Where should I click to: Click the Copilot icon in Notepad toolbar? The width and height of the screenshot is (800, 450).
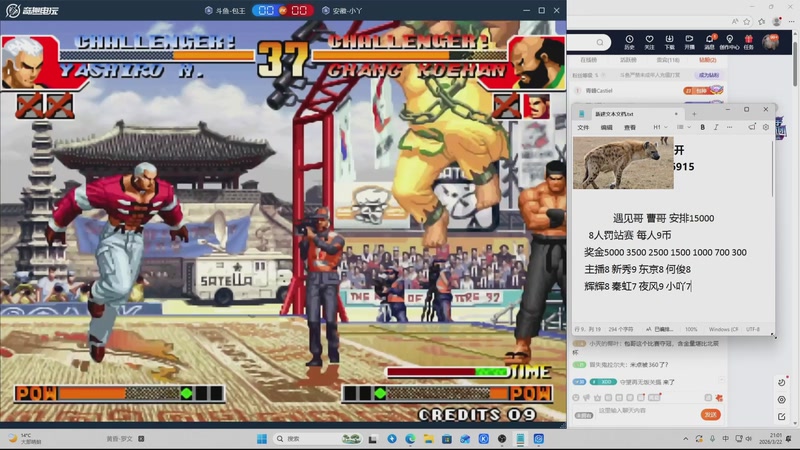752,127
